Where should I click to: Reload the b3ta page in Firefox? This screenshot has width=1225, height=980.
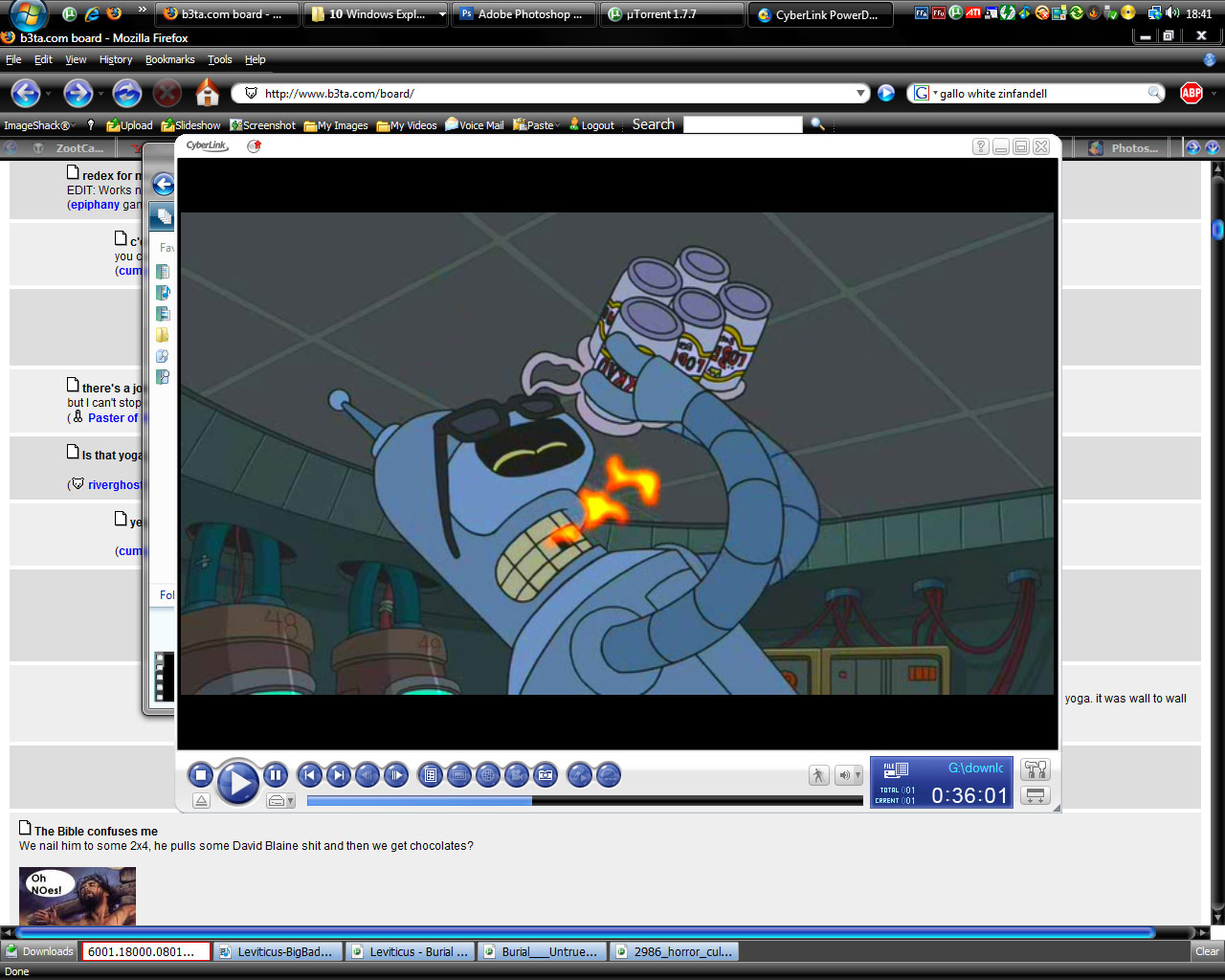point(127,93)
